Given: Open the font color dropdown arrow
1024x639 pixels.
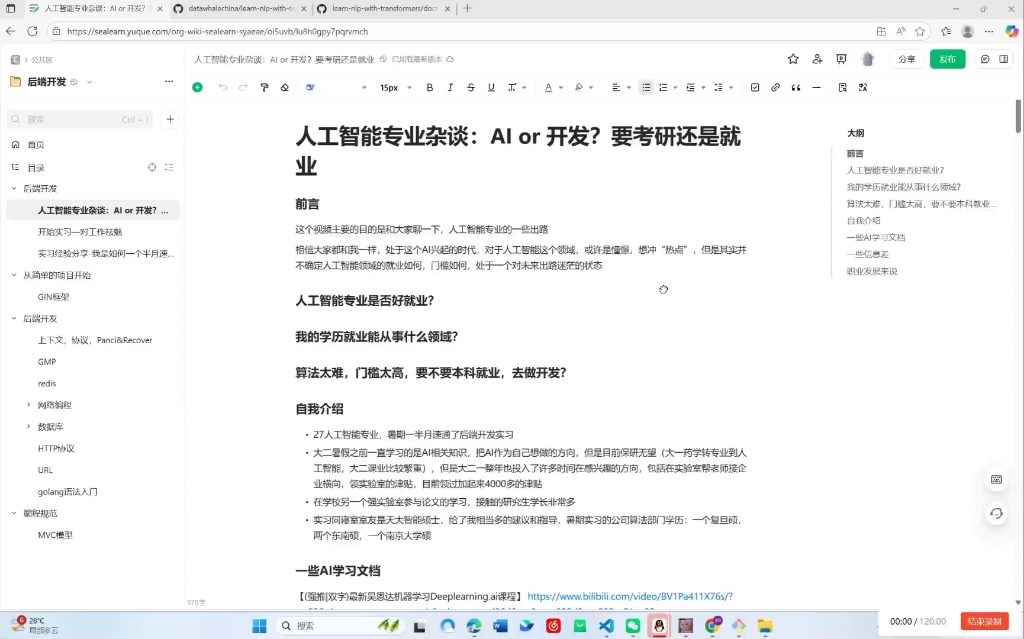Looking at the screenshot, I should 560,88.
